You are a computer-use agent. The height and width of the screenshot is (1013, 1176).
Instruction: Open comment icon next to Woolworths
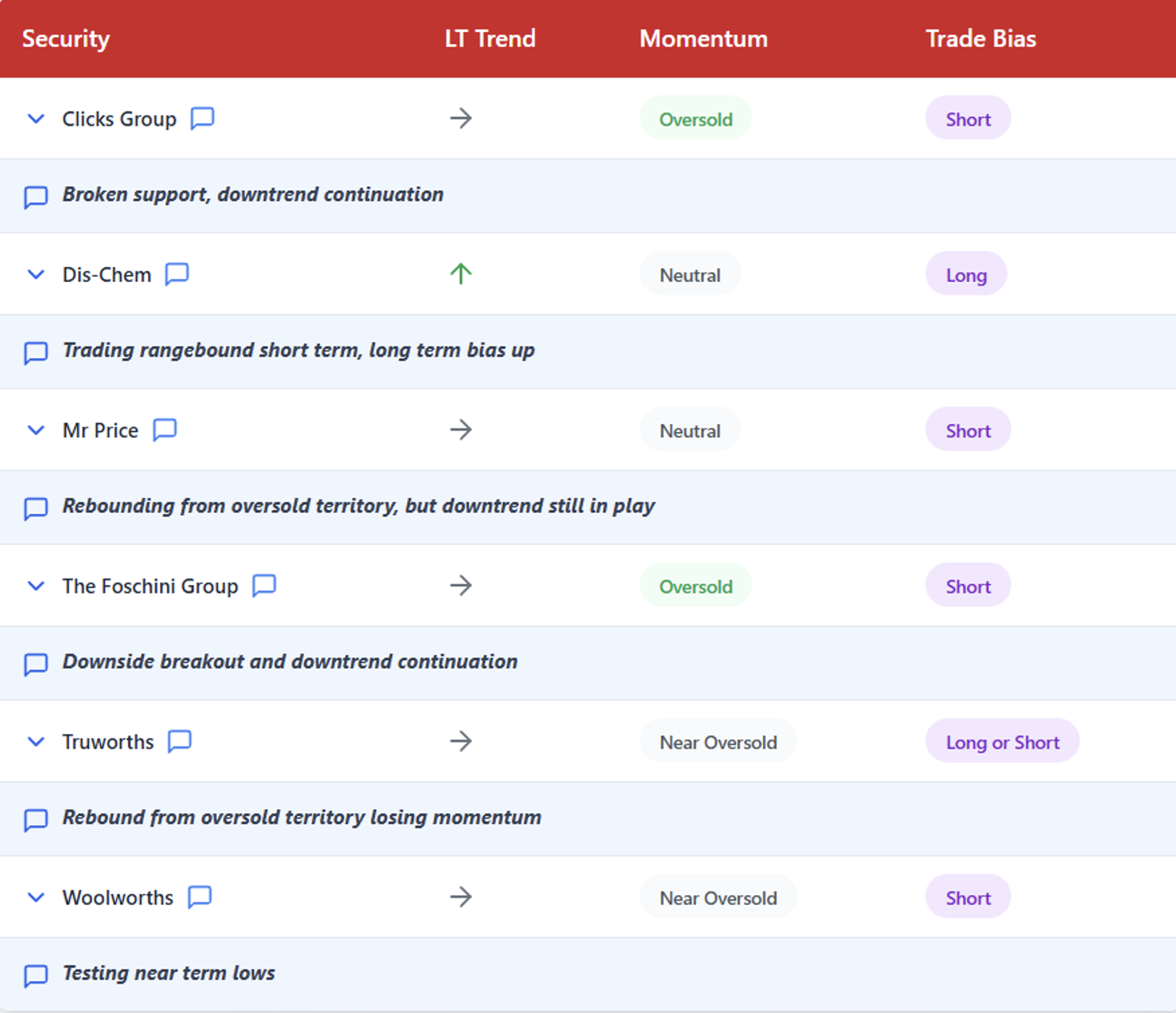coord(199,897)
